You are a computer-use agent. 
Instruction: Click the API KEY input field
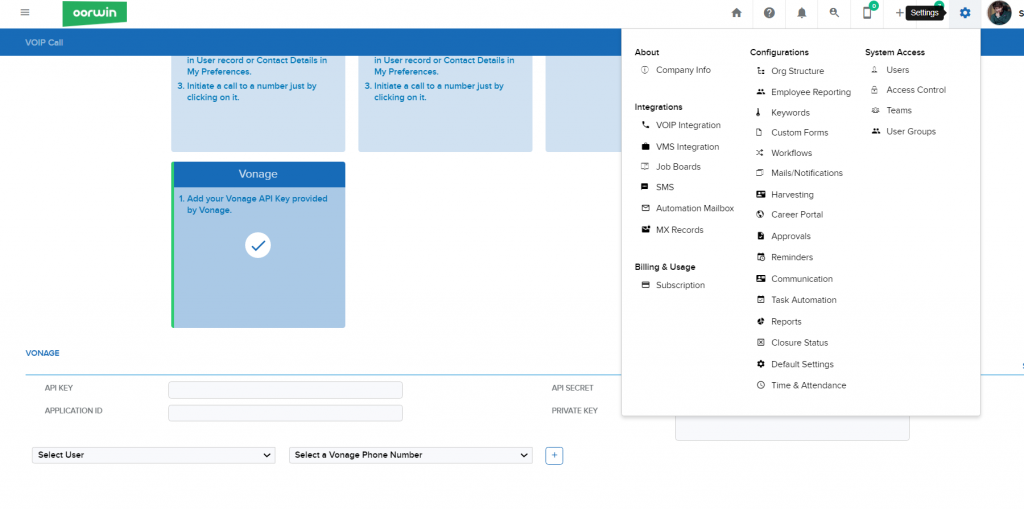point(285,390)
